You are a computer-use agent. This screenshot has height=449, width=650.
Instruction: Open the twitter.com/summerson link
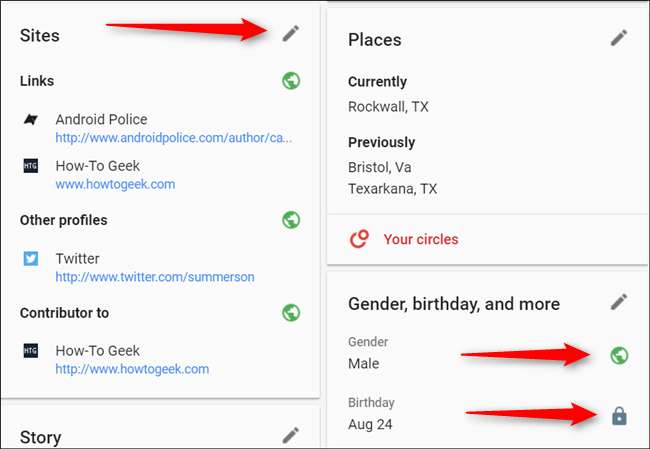pos(155,277)
